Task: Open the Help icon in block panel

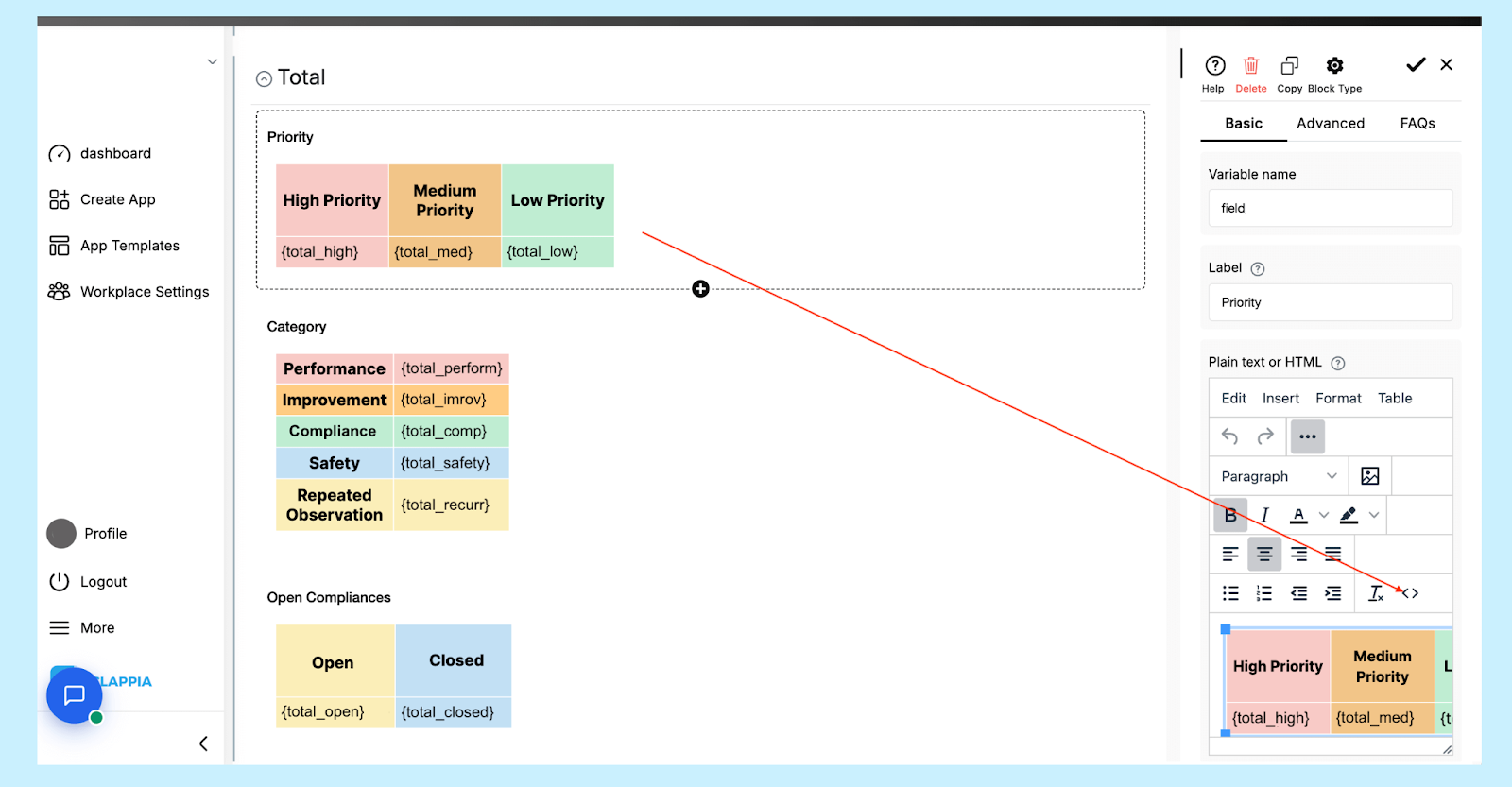Action: click(1214, 66)
